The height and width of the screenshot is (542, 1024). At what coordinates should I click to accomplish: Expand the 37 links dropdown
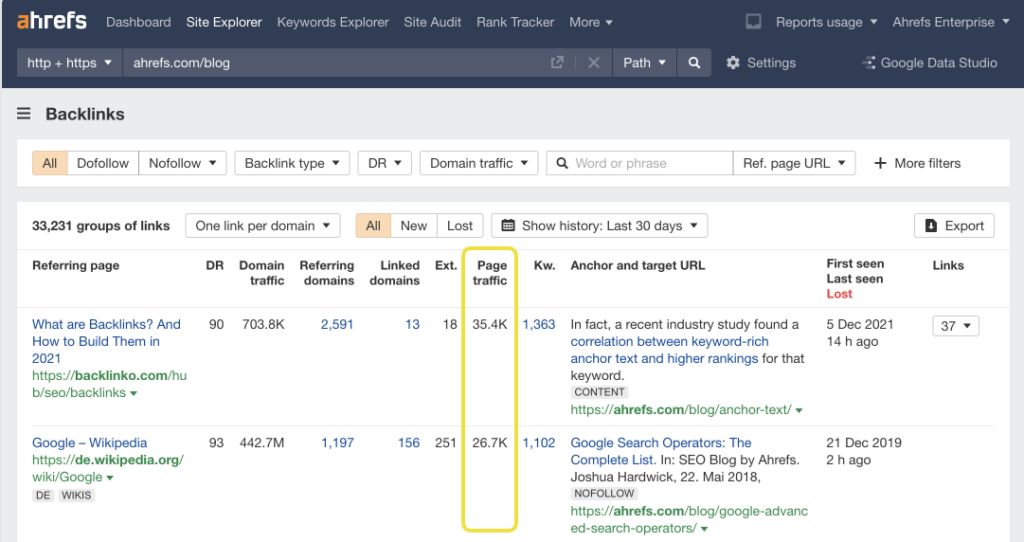point(955,325)
